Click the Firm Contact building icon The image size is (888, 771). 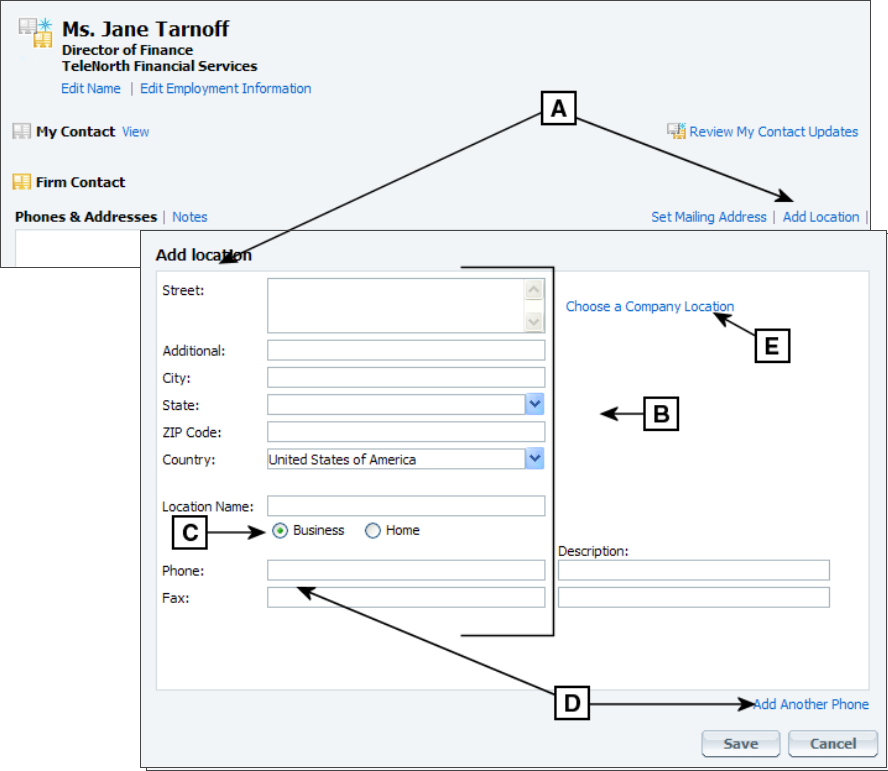[x=22, y=182]
